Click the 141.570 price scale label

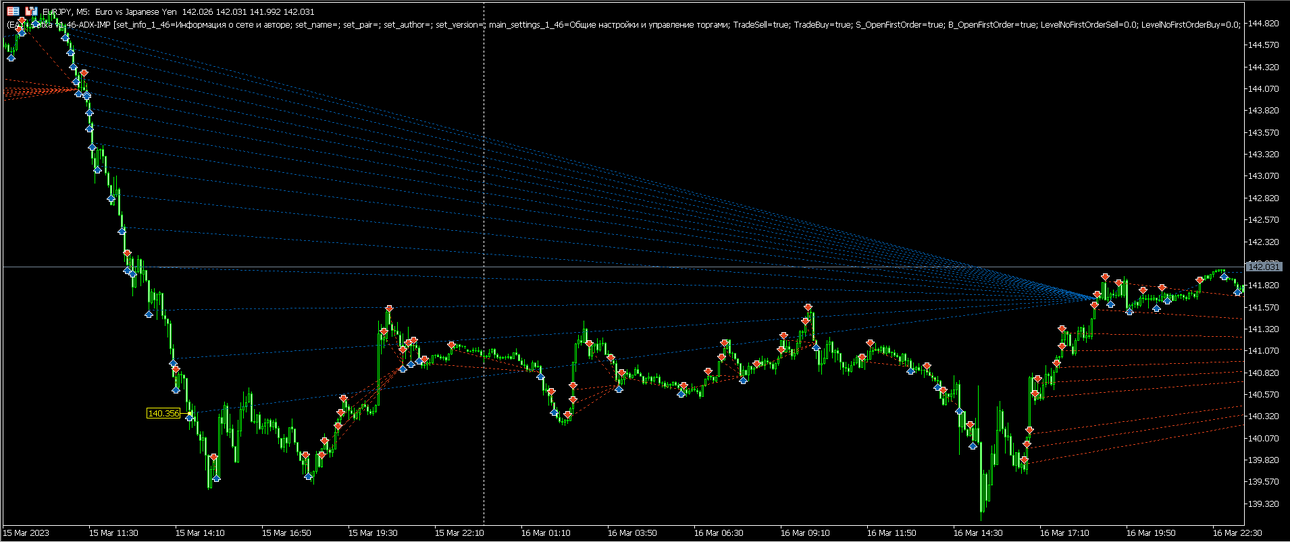1264,307
